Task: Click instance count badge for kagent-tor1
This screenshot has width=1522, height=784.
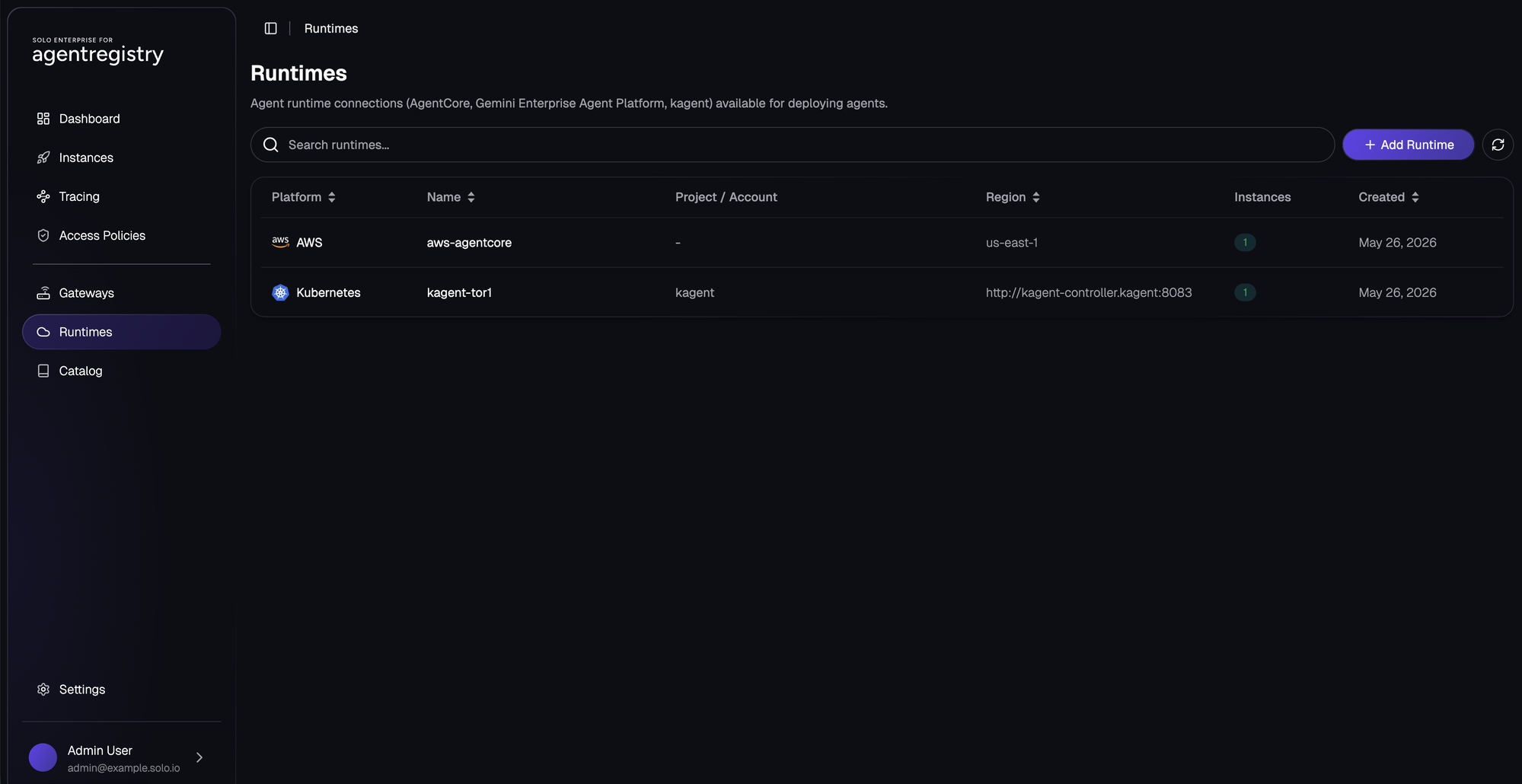Action: 1245,292
